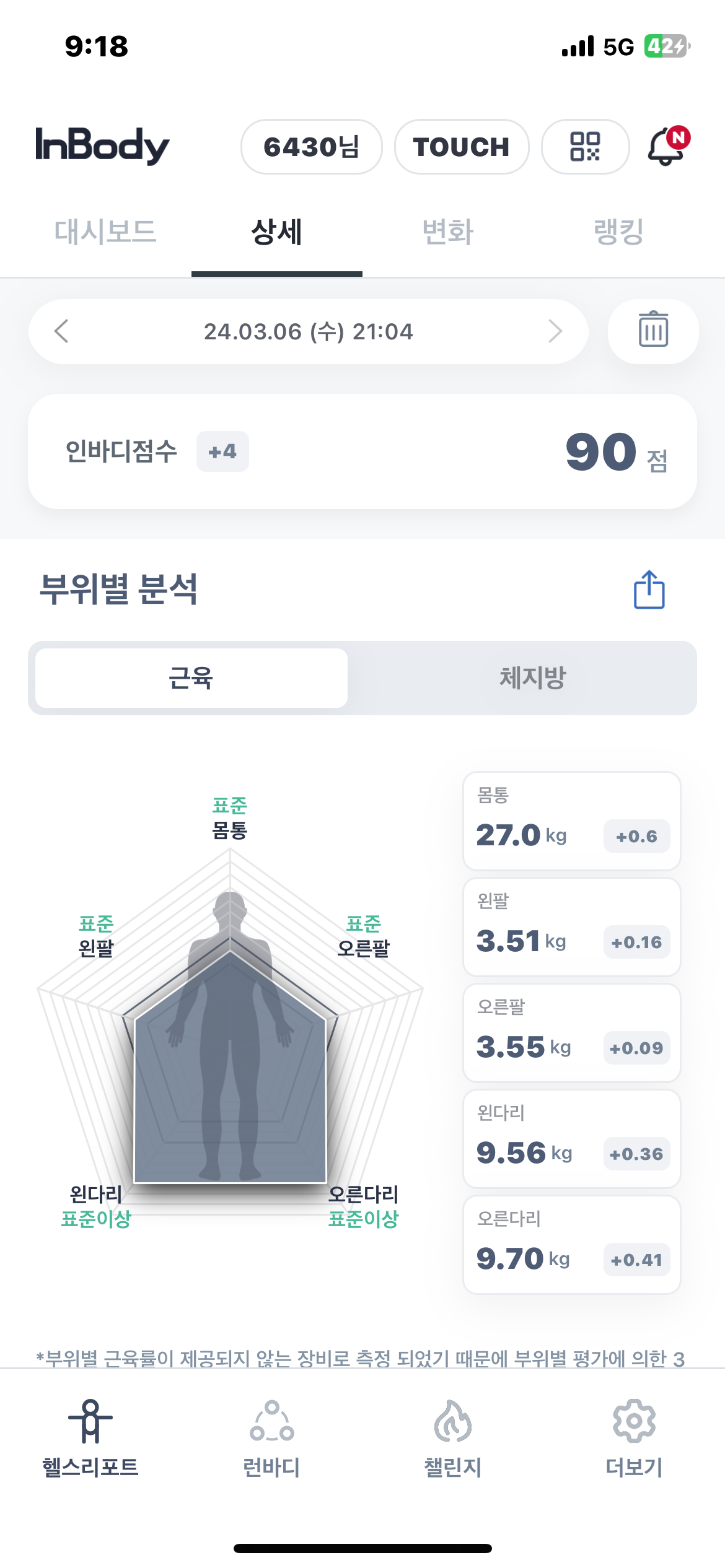This screenshot has height=1568, width=725.
Task: Open the 헬스리포트 bottom tab
Action: coord(90,1439)
